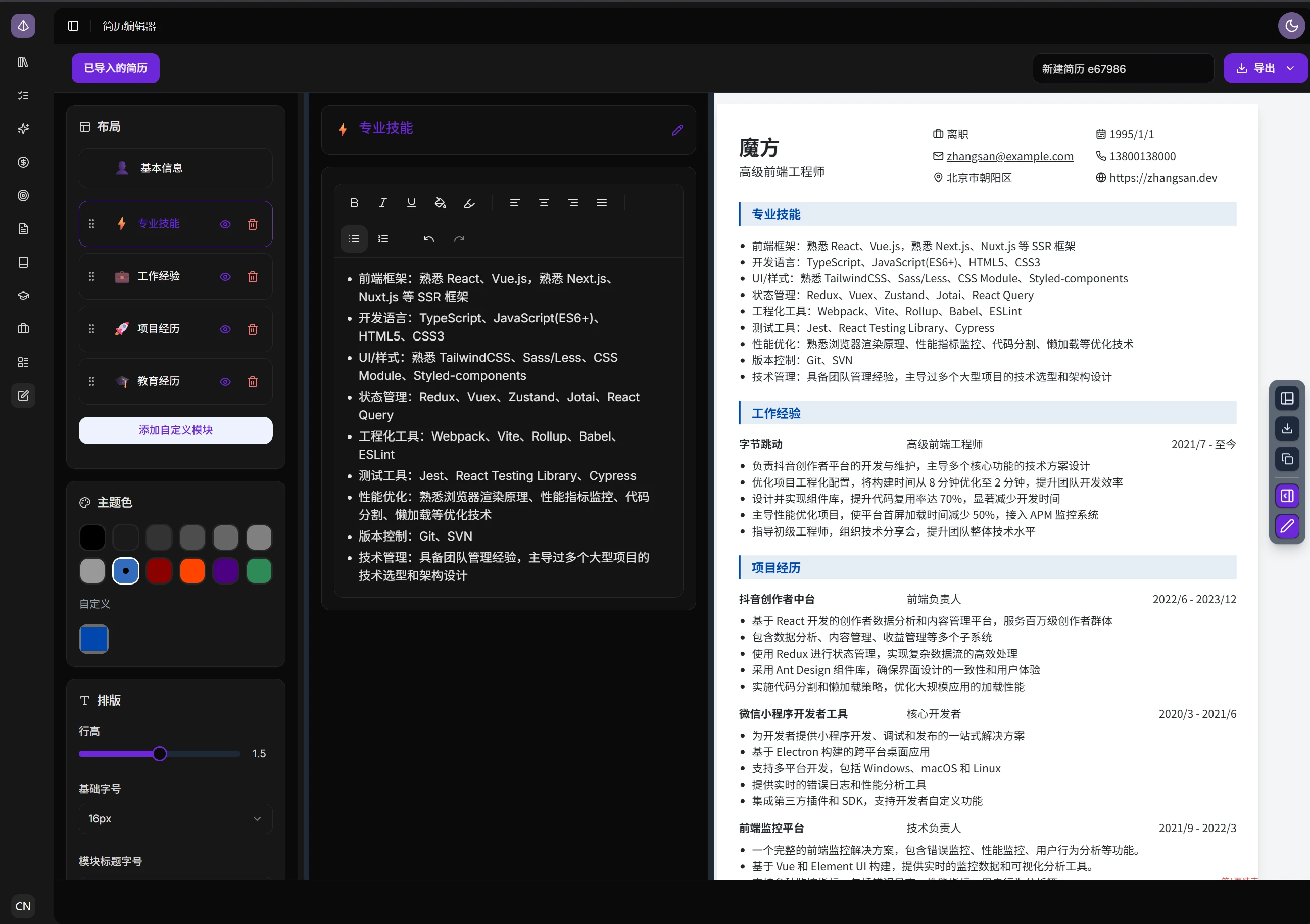Open the checklist icon in left sidebar
This screenshot has height=924, width=1310.
coord(23,95)
